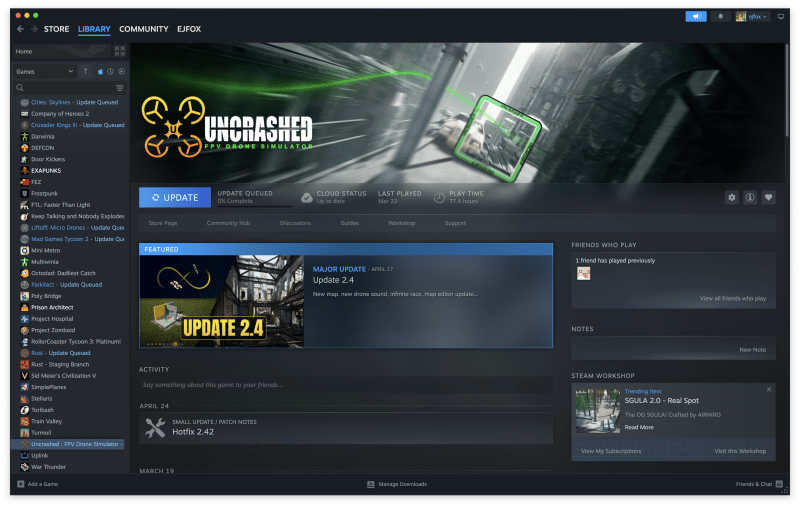Click the activity comment input field
Viewport: 800px width, 507px height.
346,385
